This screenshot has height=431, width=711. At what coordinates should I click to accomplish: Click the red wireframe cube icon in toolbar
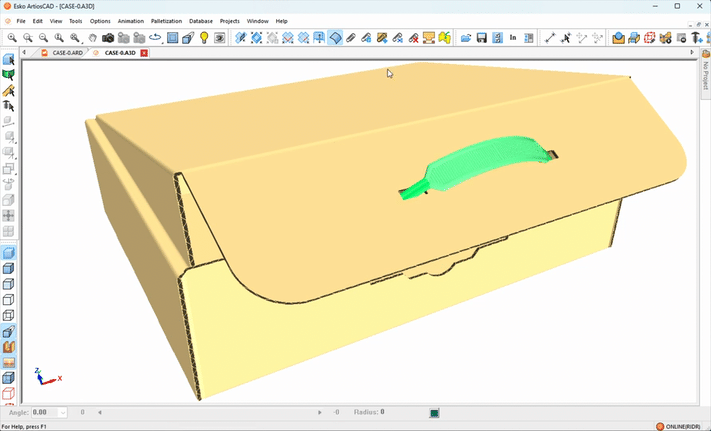tap(649, 38)
